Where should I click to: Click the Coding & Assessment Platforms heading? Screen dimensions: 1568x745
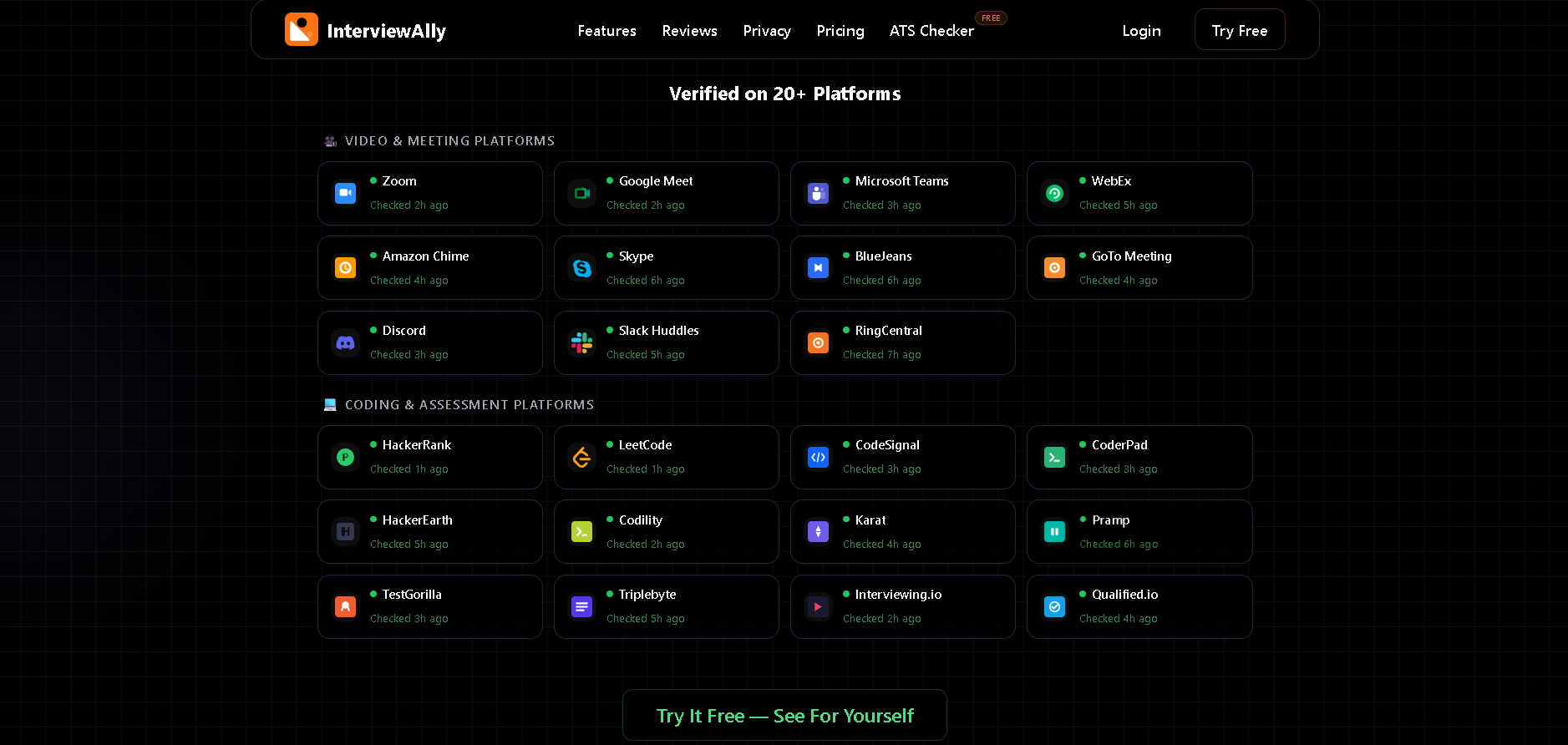(469, 405)
